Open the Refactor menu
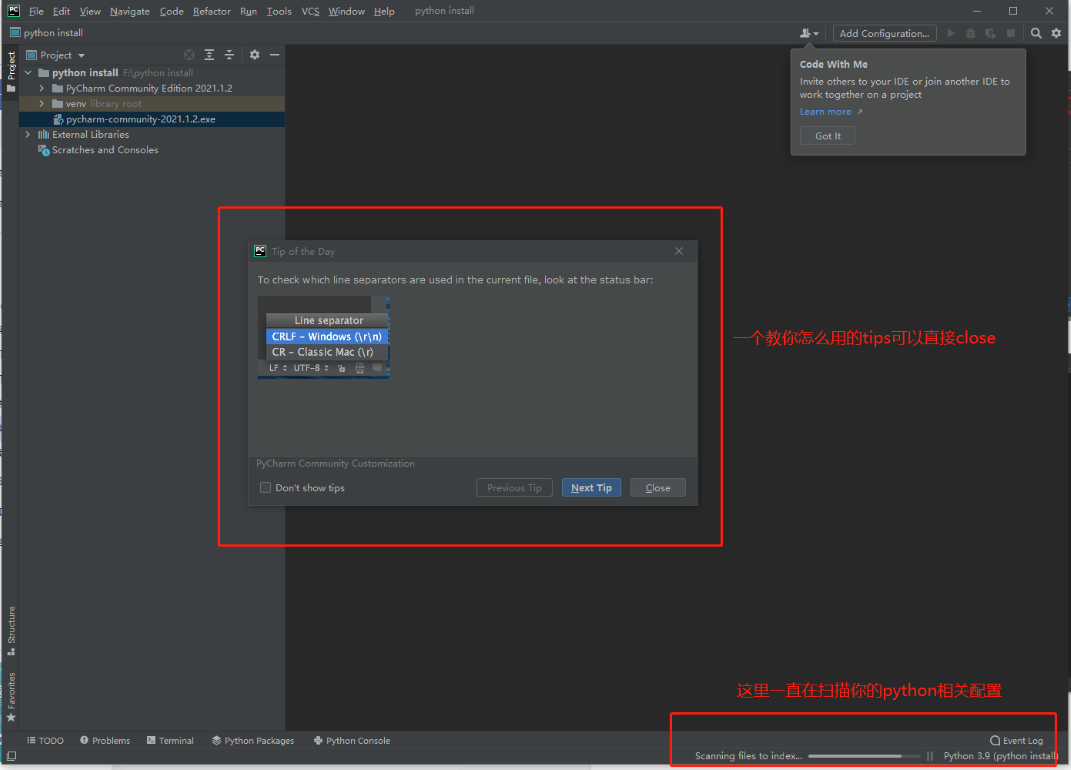Screen dimensions: 1071x770 point(212,11)
